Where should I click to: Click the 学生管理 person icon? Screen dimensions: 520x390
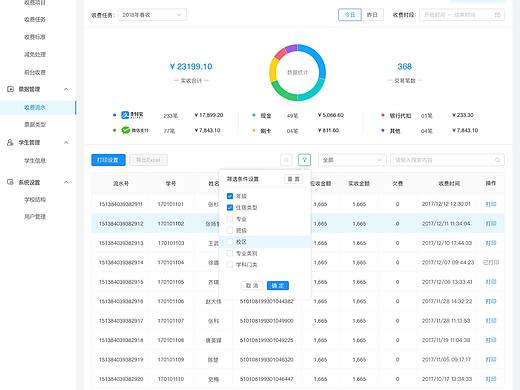coord(10,142)
